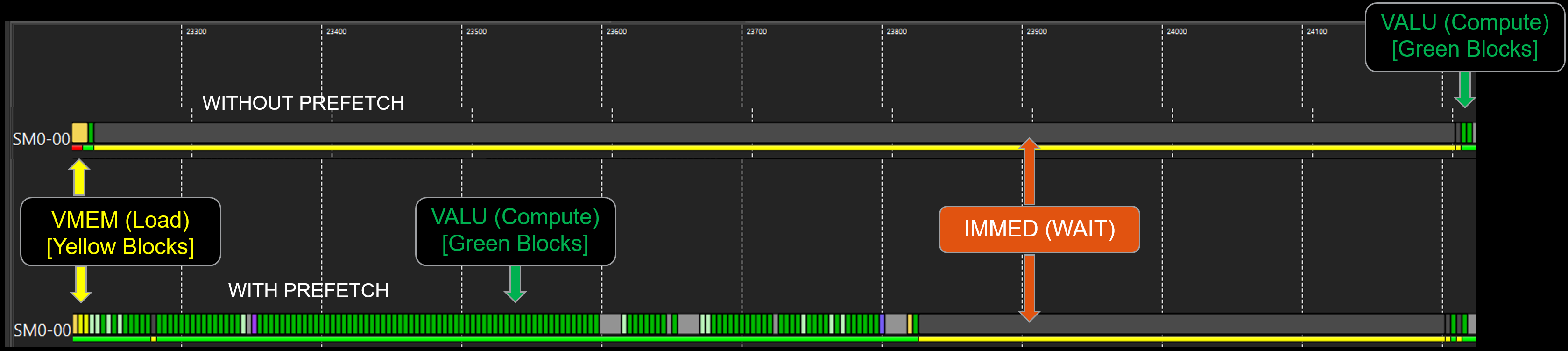Click the 23900 cycle marker on the ruler

[1036, 31]
